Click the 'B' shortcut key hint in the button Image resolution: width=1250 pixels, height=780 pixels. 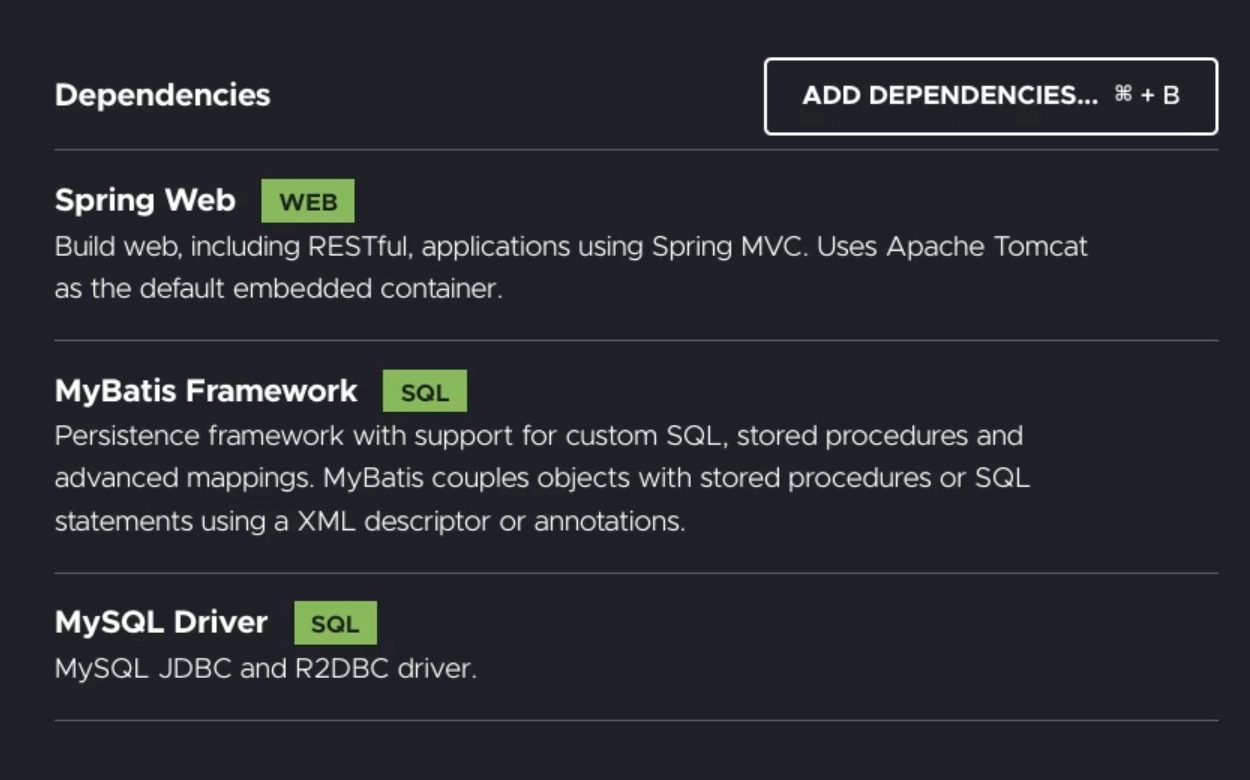click(1171, 96)
